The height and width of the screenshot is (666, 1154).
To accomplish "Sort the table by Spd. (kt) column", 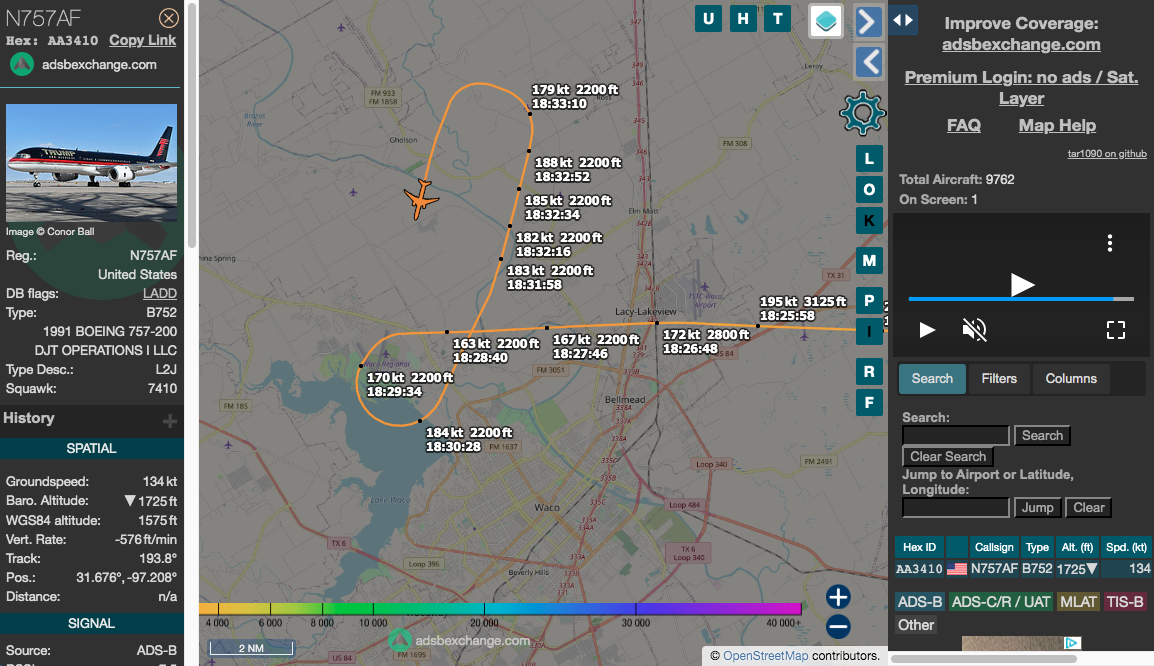I will pyautogui.click(x=1126, y=548).
